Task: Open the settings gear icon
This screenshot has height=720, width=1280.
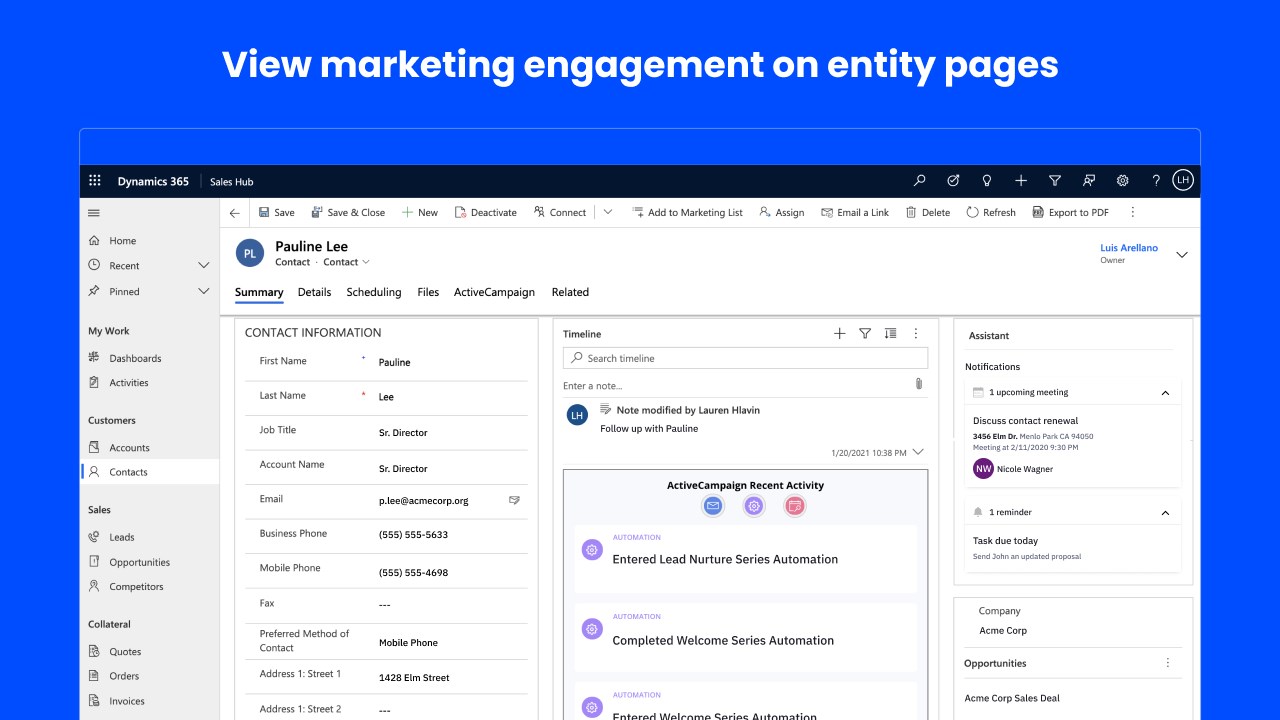Action: (1123, 181)
